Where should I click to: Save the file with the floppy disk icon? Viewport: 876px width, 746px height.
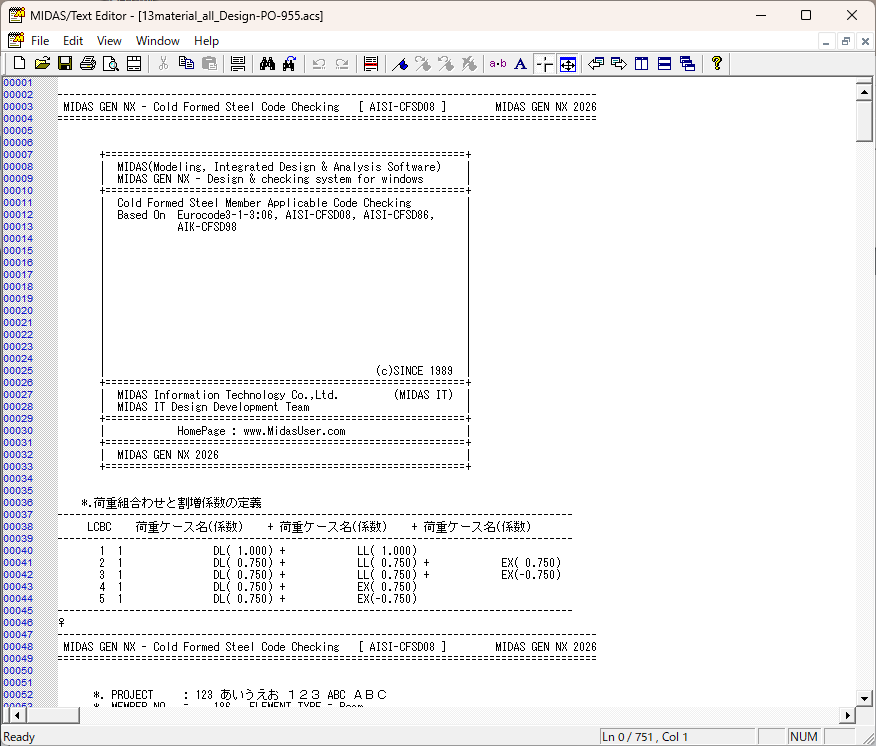[65, 64]
